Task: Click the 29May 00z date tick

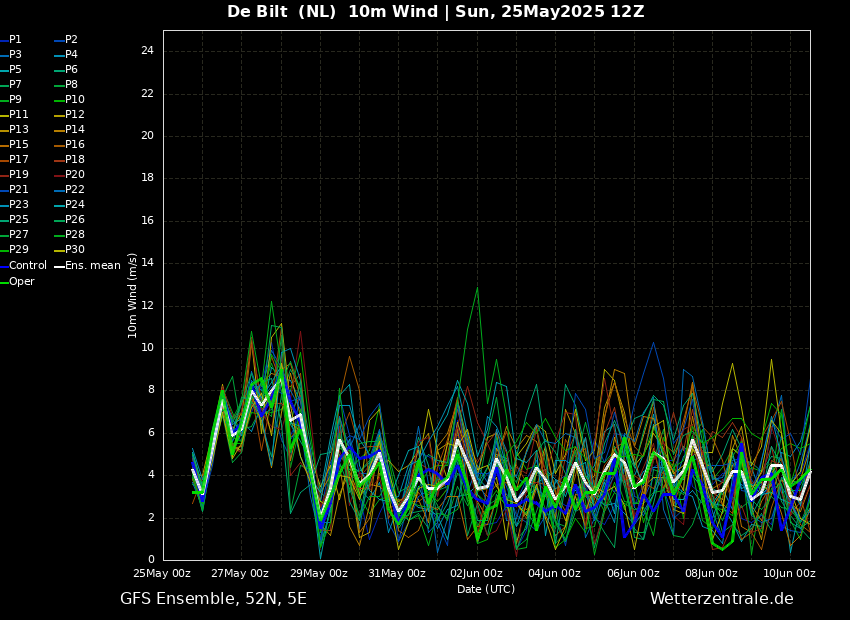Action: coord(319,574)
